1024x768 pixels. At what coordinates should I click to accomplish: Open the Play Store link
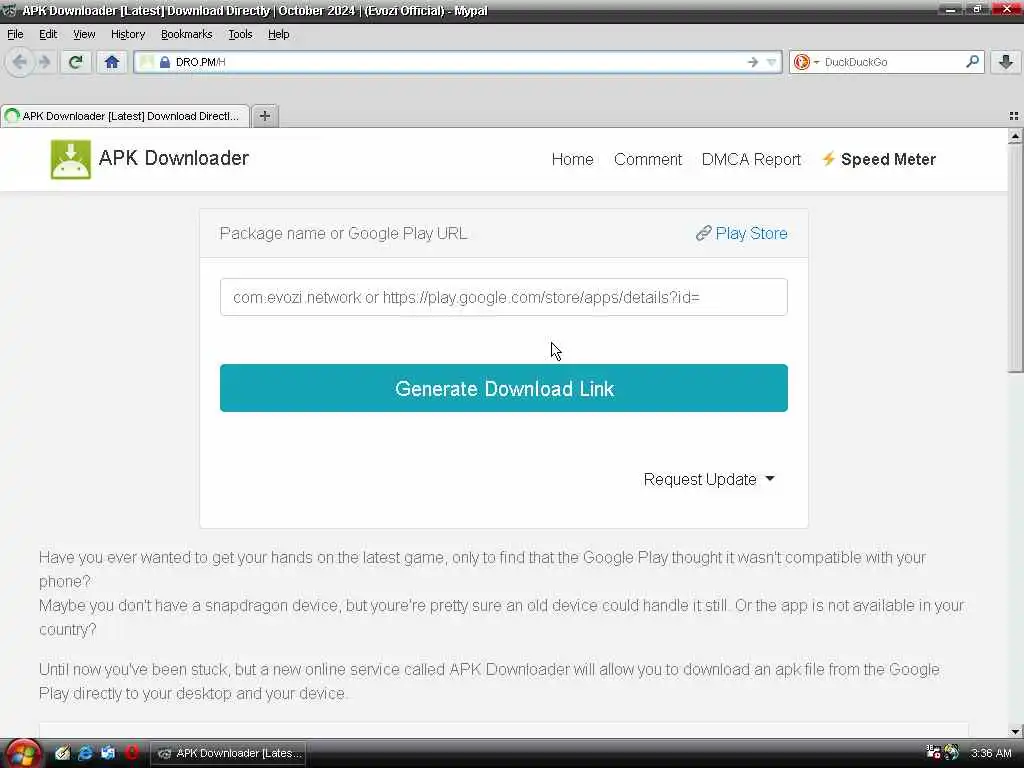pyautogui.click(x=751, y=233)
